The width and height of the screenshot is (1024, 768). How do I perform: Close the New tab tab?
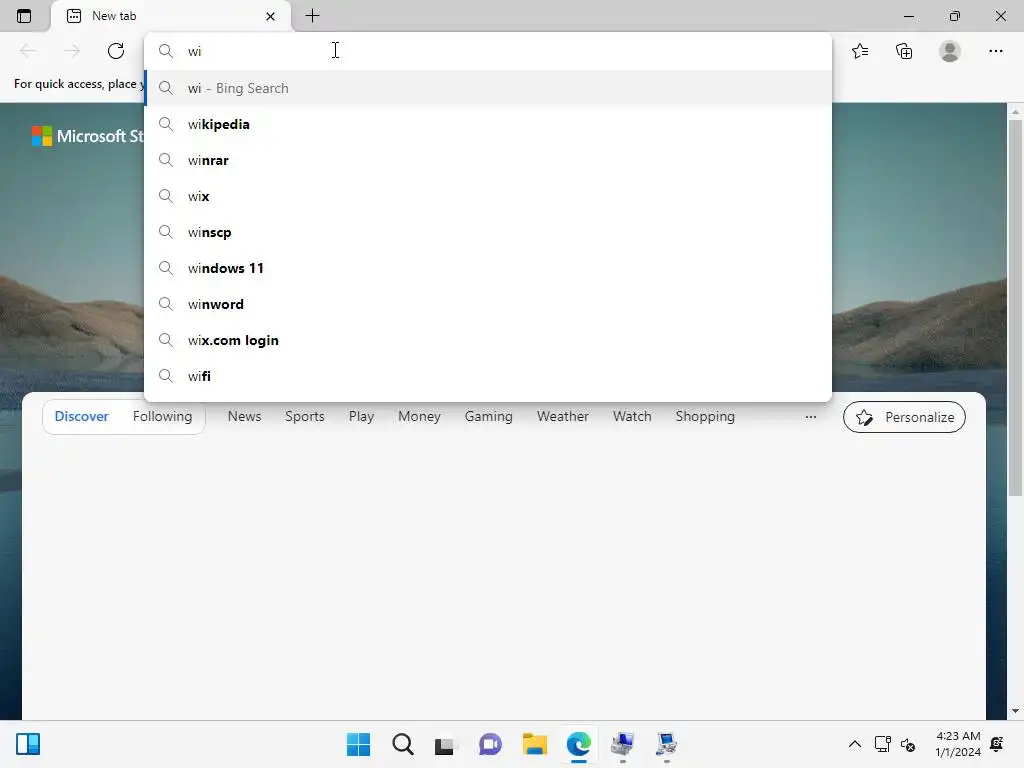point(270,16)
